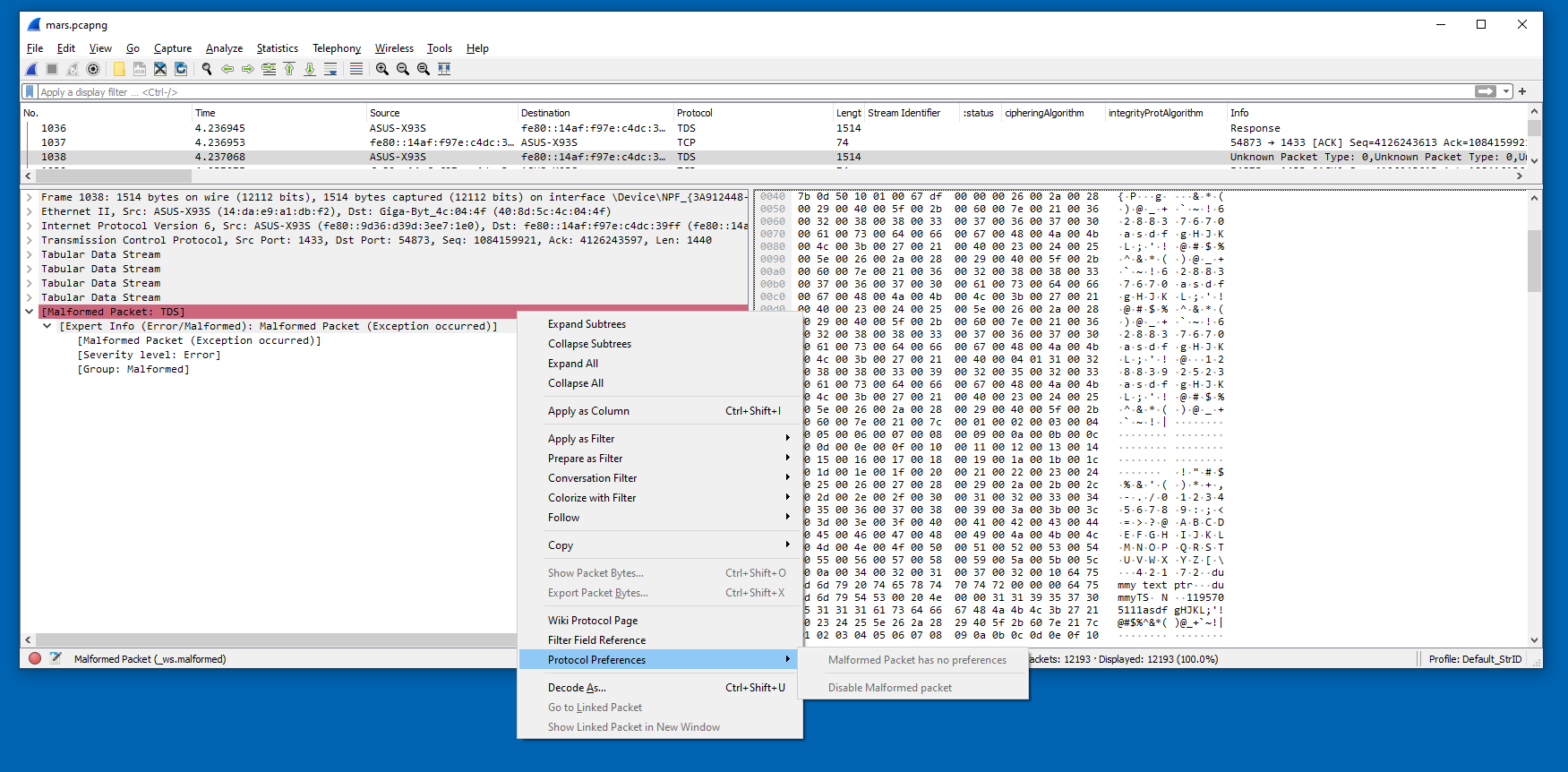Image resolution: width=1568 pixels, height=772 pixels.
Task: Open the Capture menu
Action: [173, 48]
